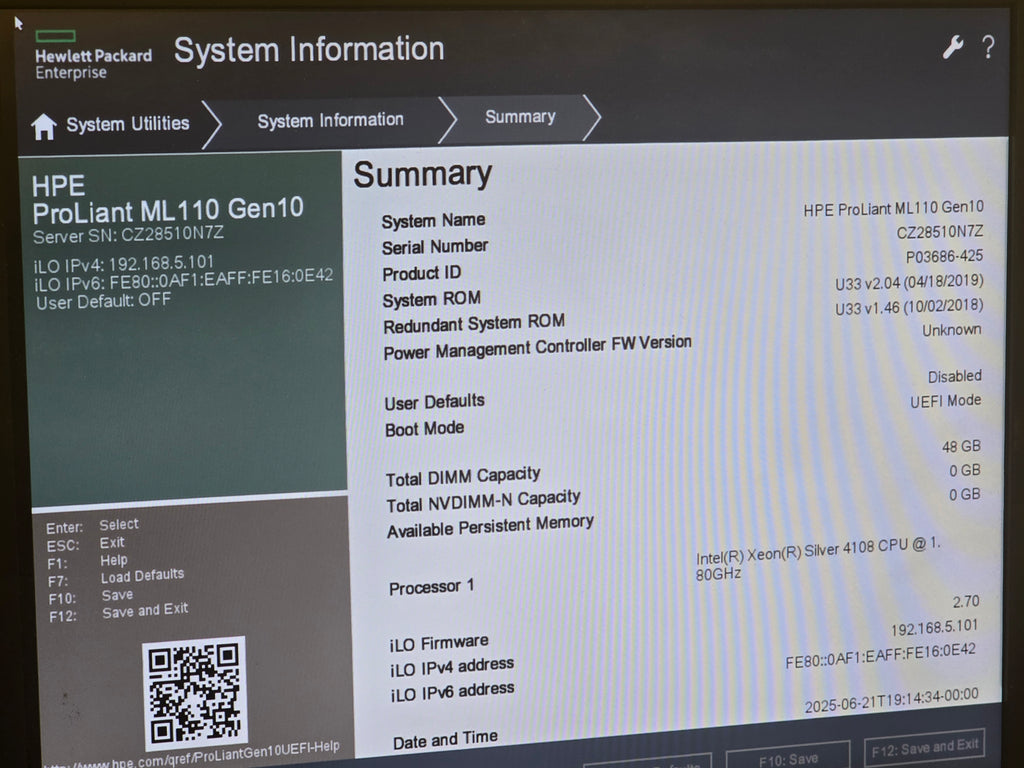
Task: Click the Disabled user defaults value
Action: click(x=955, y=376)
